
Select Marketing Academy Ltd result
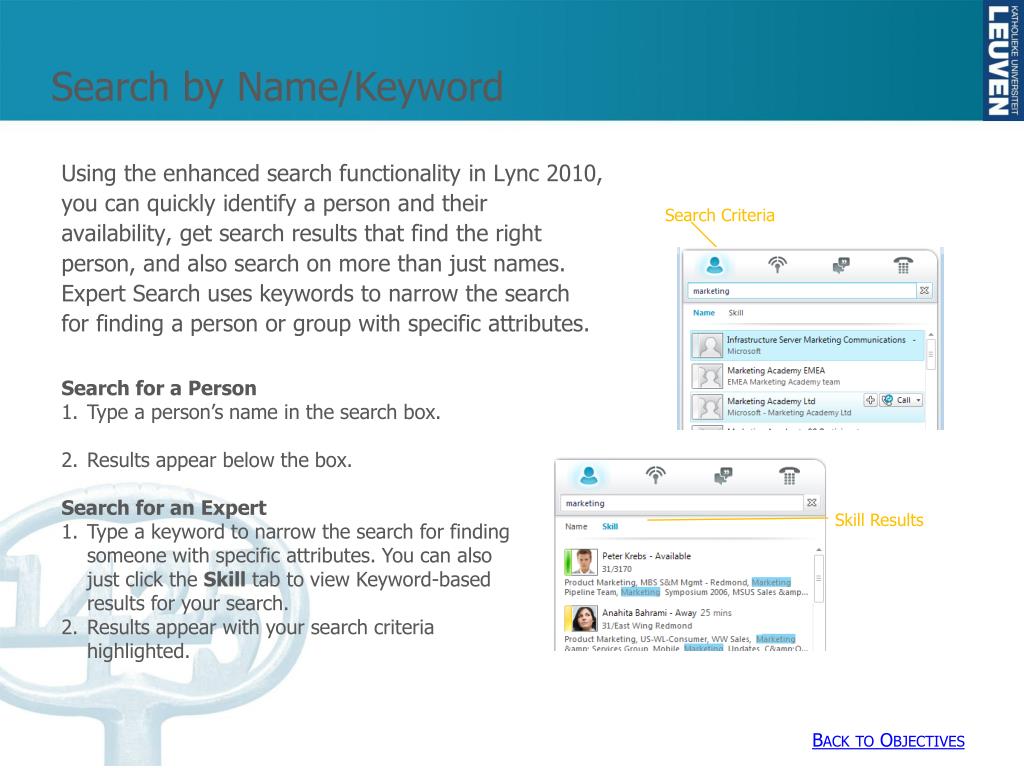808,407
